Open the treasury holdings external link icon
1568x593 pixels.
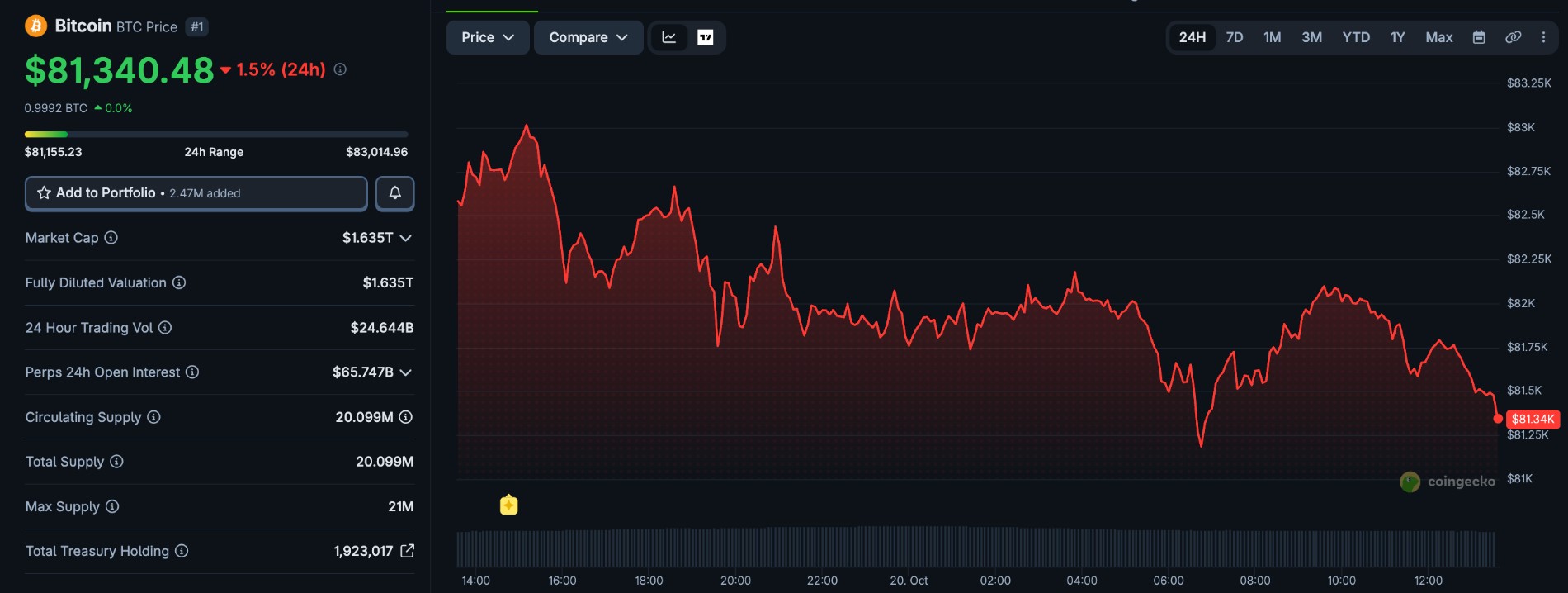407,551
